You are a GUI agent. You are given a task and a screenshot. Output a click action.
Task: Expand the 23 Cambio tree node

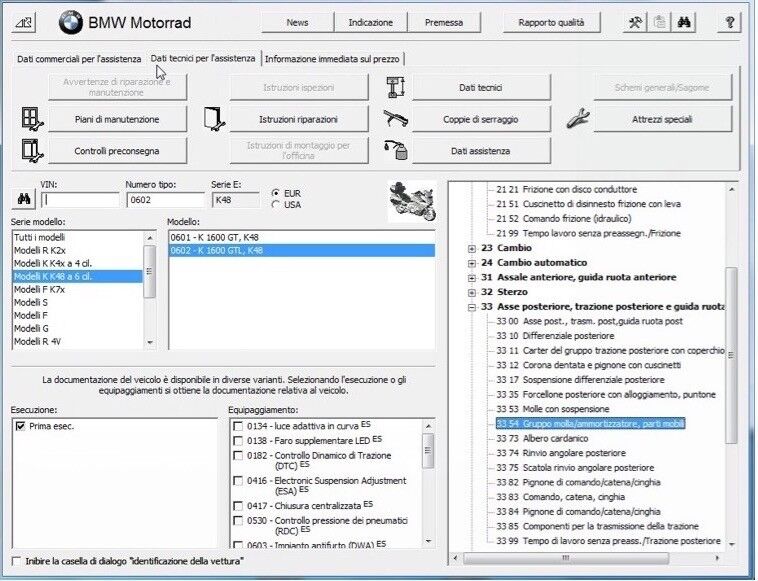tap(472, 248)
